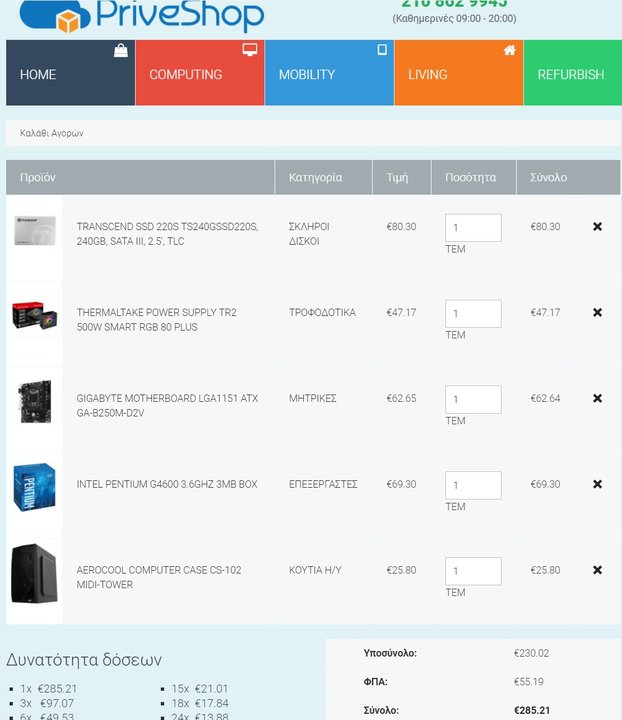The width and height of the screenshot is (622, 720).
Task: Remove Transcend SSD from cart
Action: click(x=597, y=226)
